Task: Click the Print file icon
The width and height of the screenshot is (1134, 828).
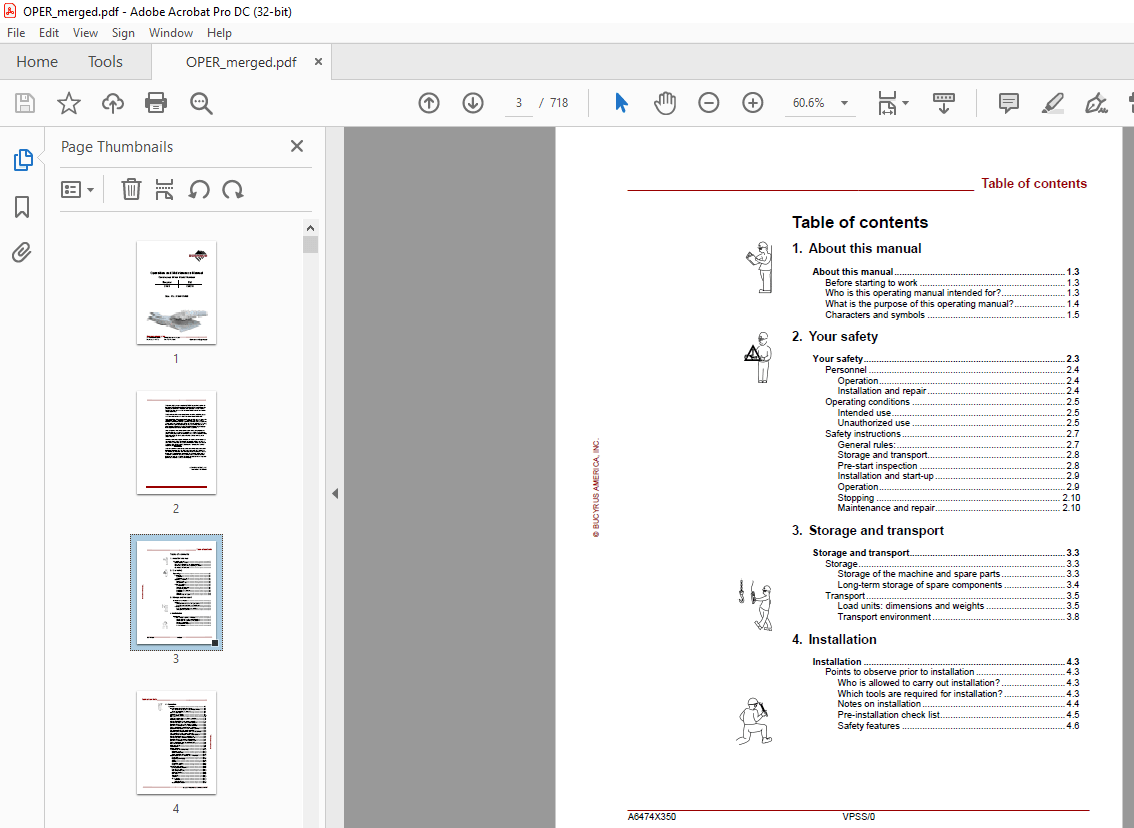Action: point(156,103)
